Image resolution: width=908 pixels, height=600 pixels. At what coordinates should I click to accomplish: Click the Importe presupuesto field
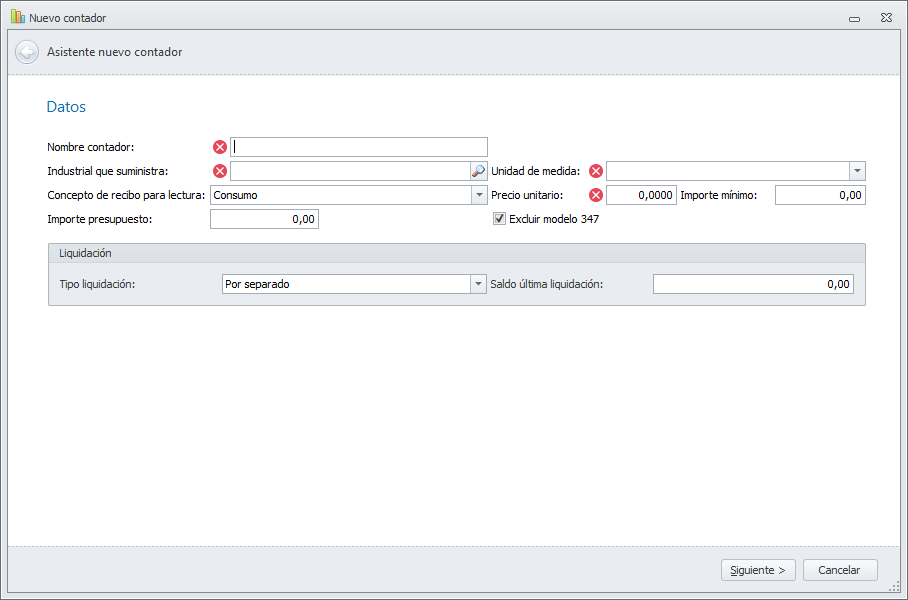tap(264, 219)
